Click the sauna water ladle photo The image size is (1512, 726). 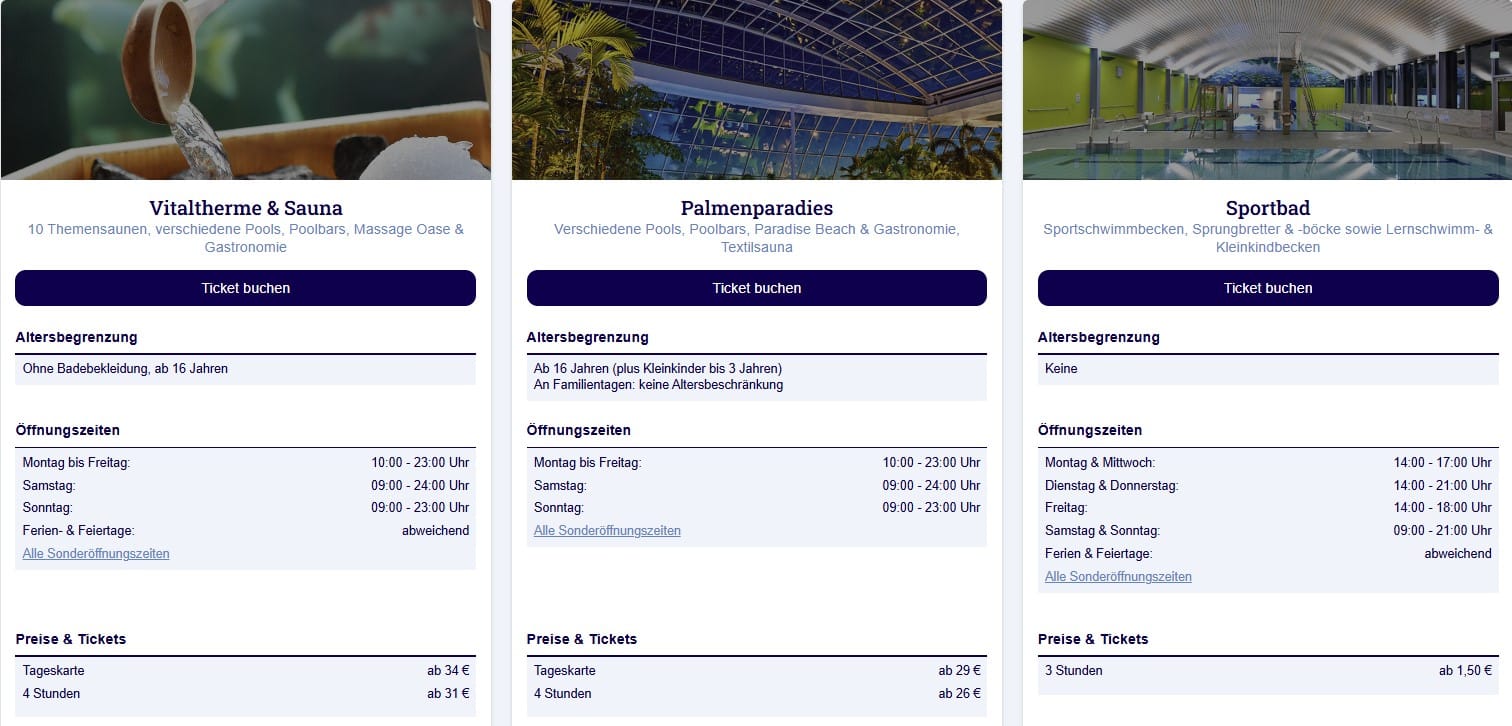[x=245, y=88]
